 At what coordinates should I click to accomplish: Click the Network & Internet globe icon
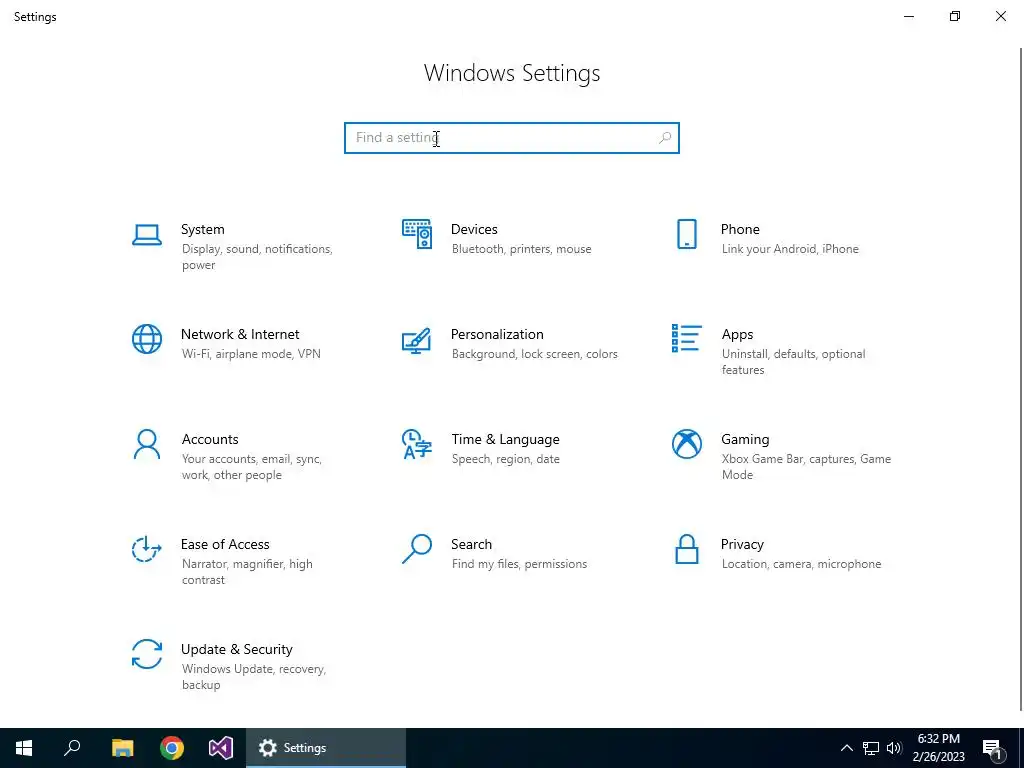147,339
